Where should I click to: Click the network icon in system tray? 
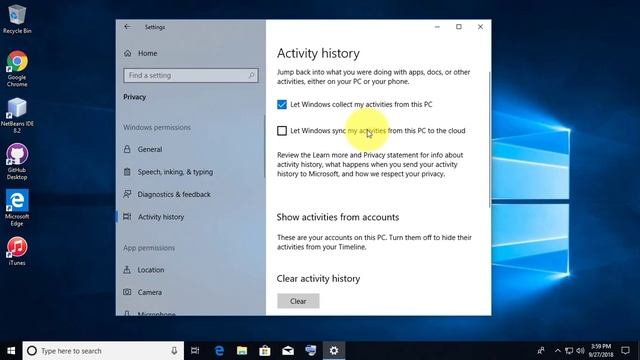pyautogui.click(x=569, y=351)
